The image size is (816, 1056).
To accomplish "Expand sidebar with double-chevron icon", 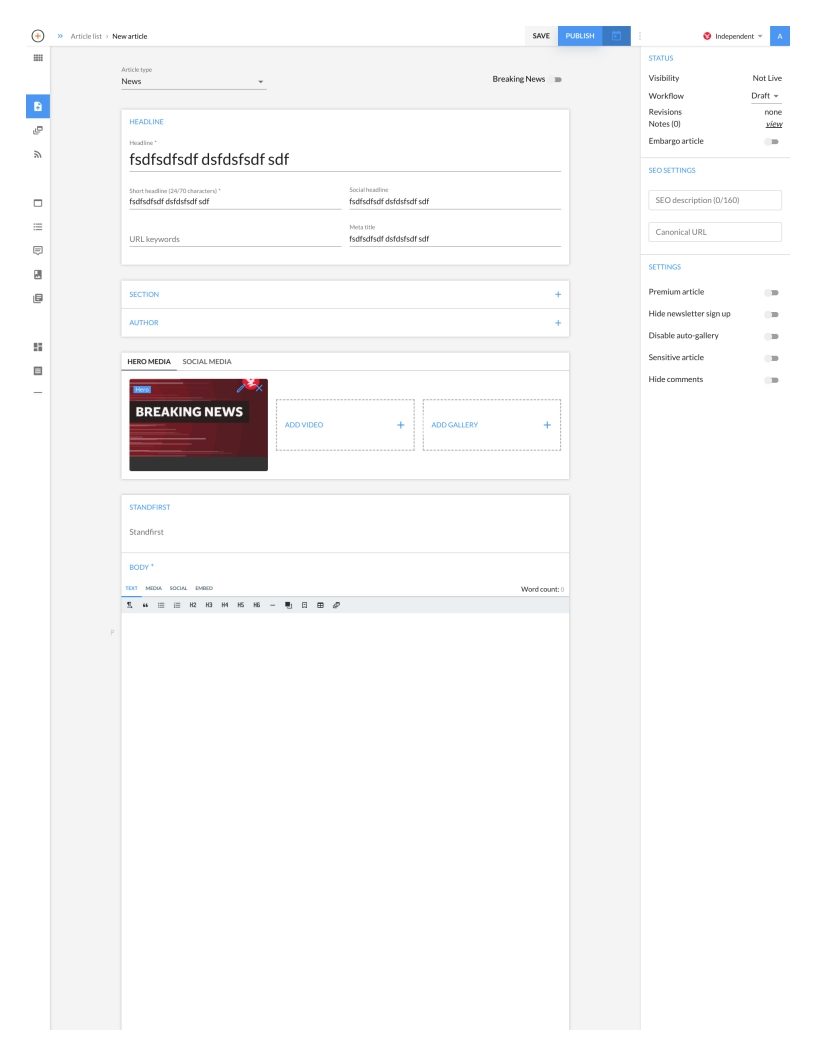I will tap(60, 36).
